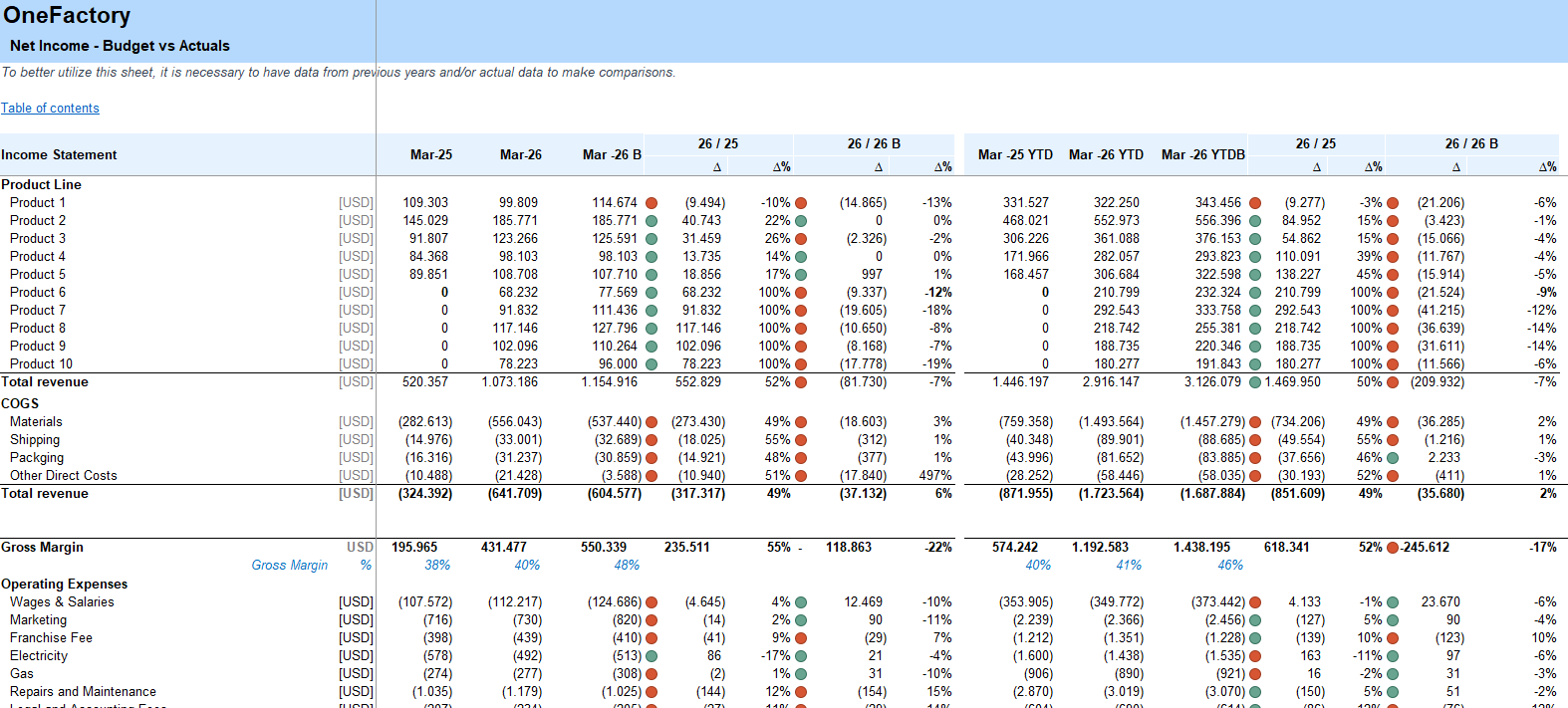Click green dot before Electricity 86
The width and height of the screenshot is (1568, 708).
point(652,656)
